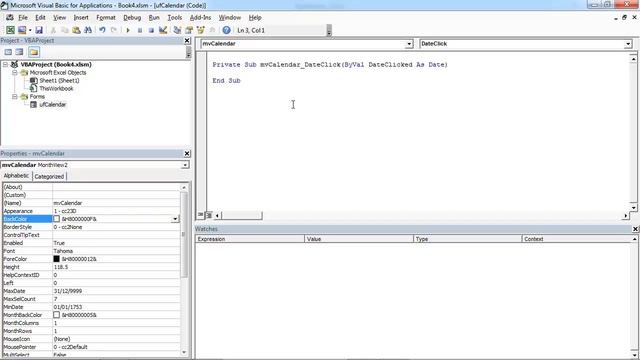Viewport: 640px width, 360px height.
Task: Open the BackColor value dropdown arrow
Action: click(175, 219)
